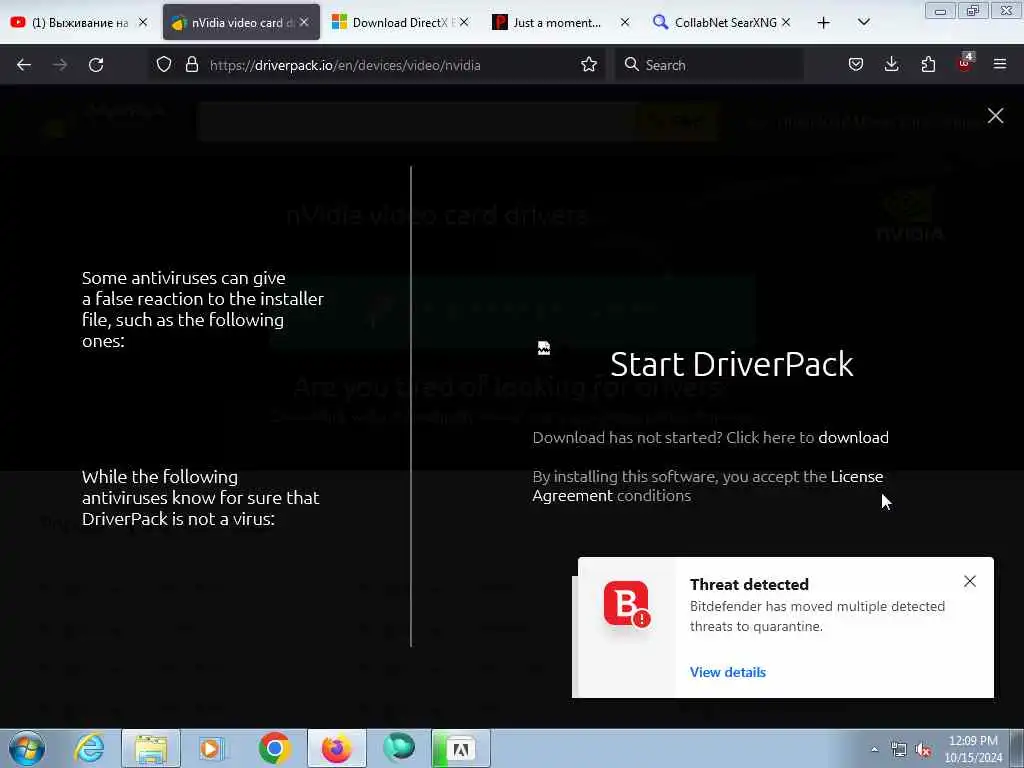Show hidden system tray icons

click(x=874, y=749)
